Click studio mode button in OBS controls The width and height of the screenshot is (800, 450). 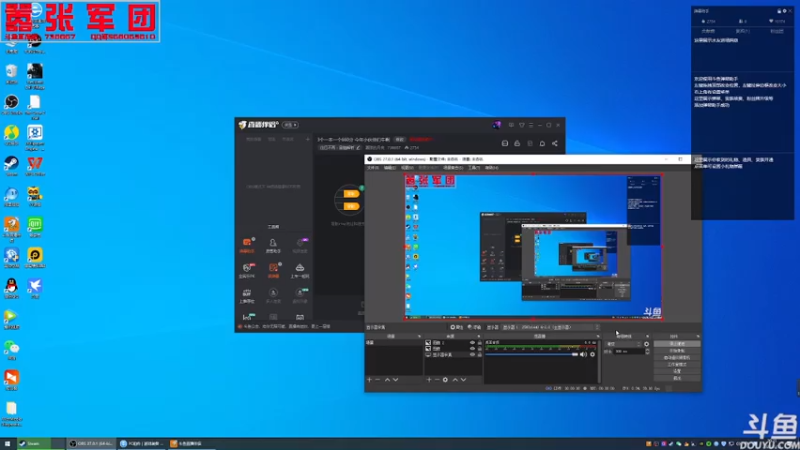click(677, 364)
